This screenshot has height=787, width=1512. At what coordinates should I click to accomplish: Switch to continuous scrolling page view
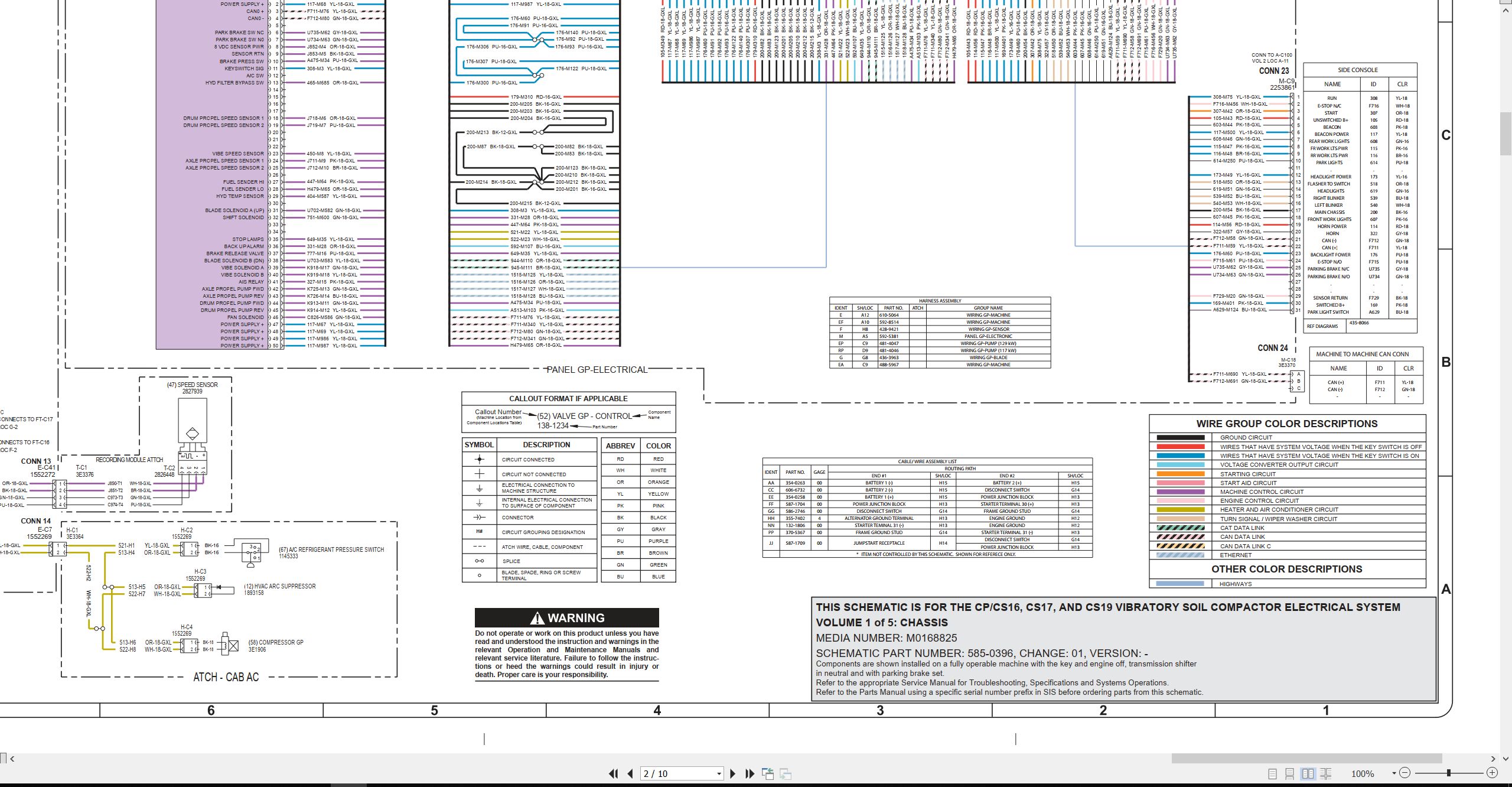1290,773
